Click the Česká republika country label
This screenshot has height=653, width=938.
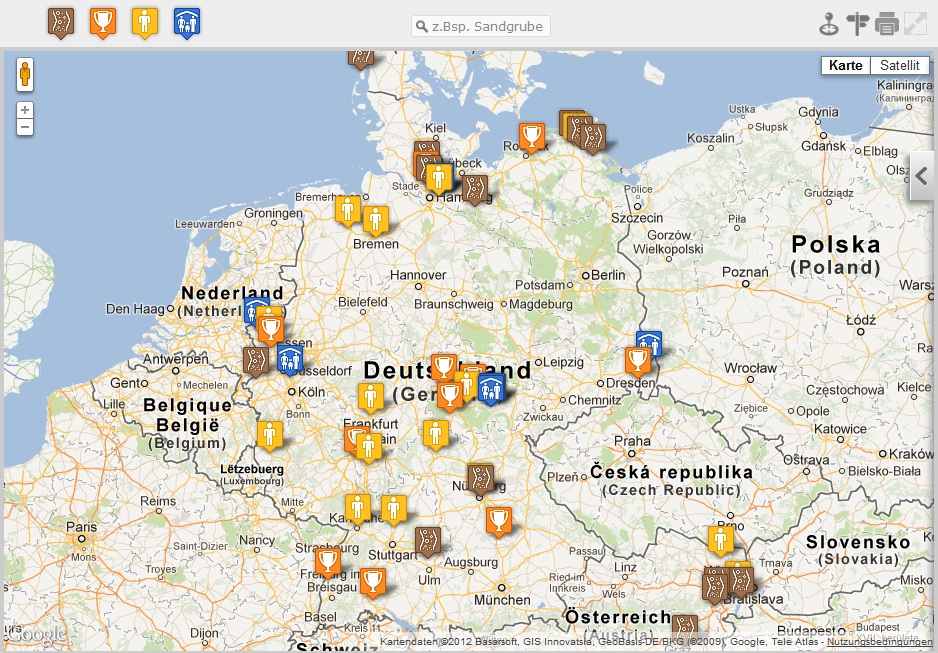[671, 472]
